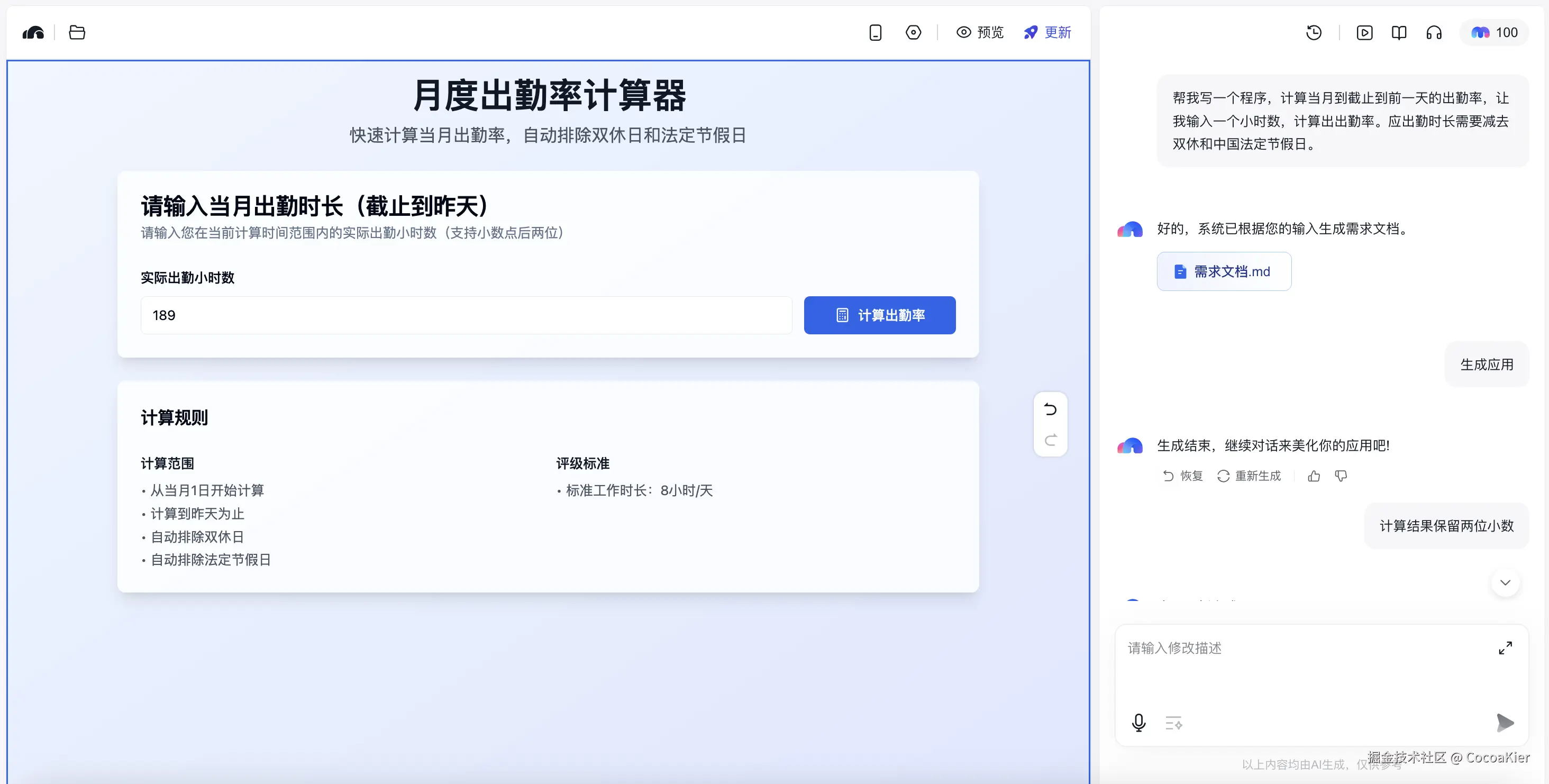Switch to mobile preview icon

(875, 32)
